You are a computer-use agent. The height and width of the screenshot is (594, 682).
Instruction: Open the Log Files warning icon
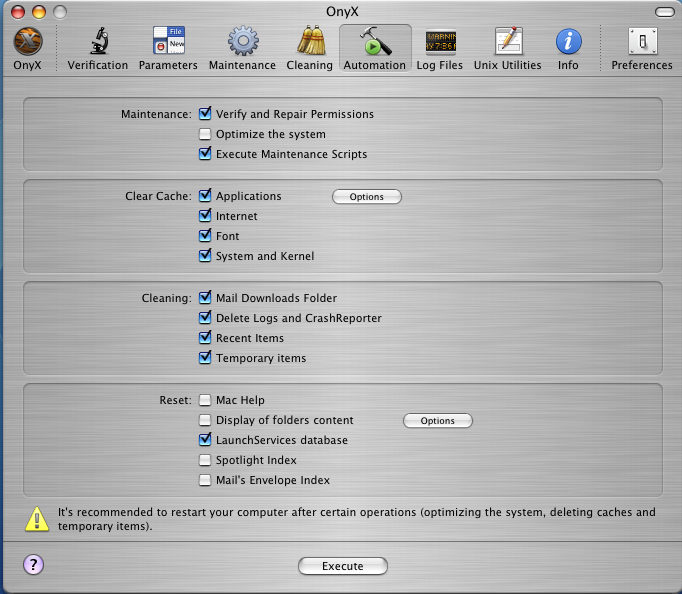pos(441,42)
